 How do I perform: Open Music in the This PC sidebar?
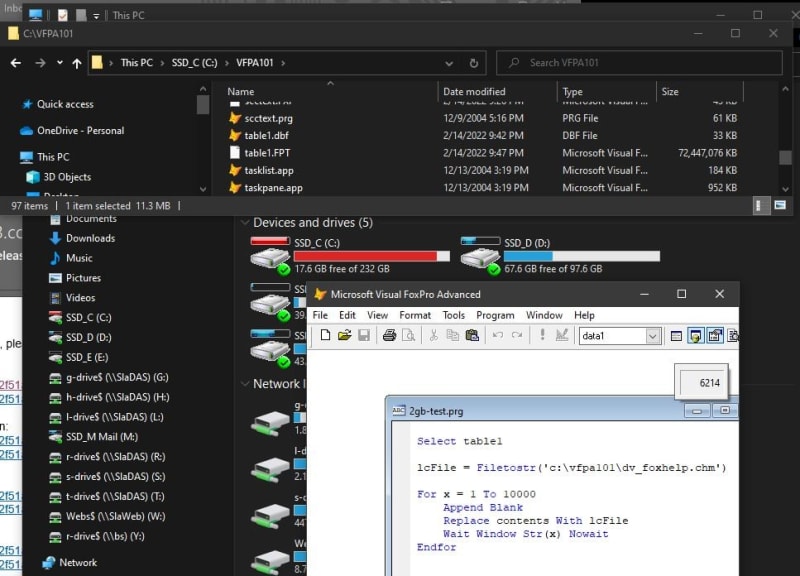79,258
